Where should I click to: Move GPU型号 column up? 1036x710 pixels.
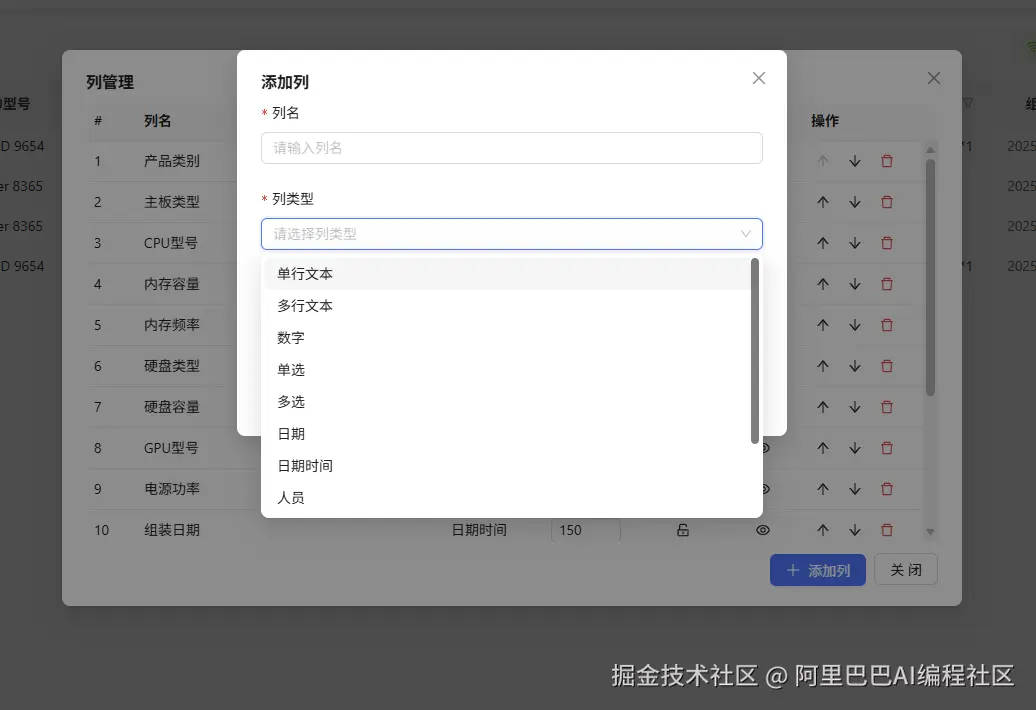pos(823,448)
